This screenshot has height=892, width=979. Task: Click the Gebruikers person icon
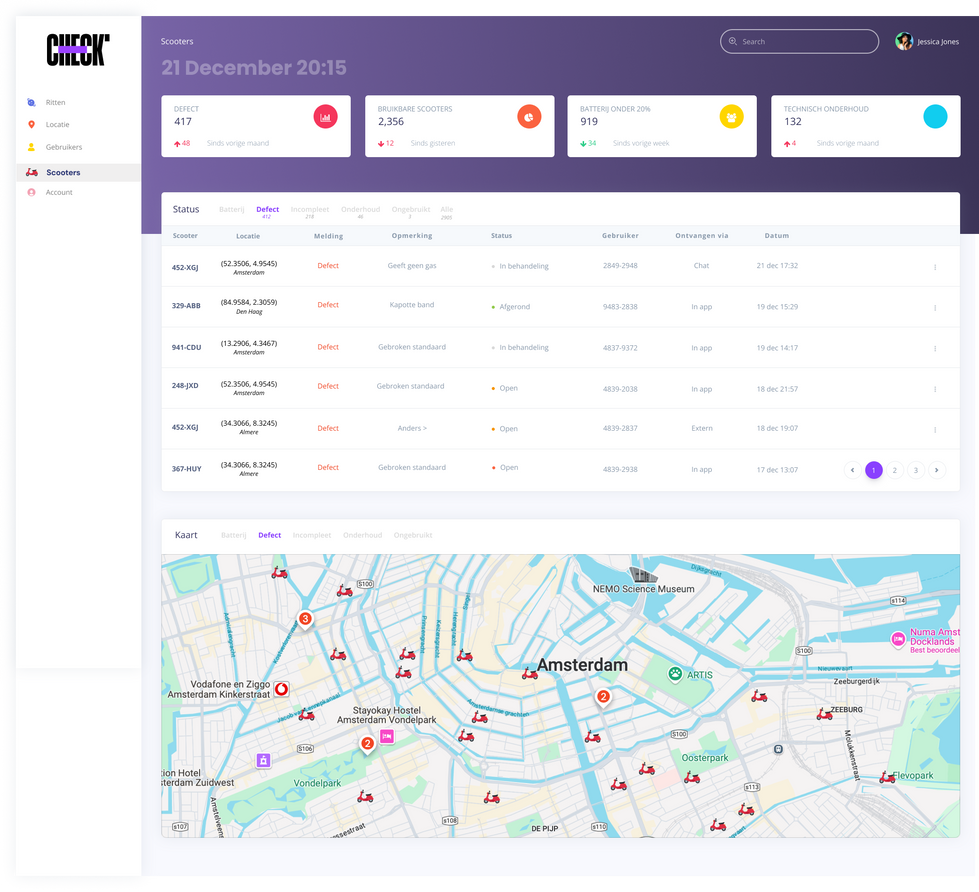[x=31, y=147]
